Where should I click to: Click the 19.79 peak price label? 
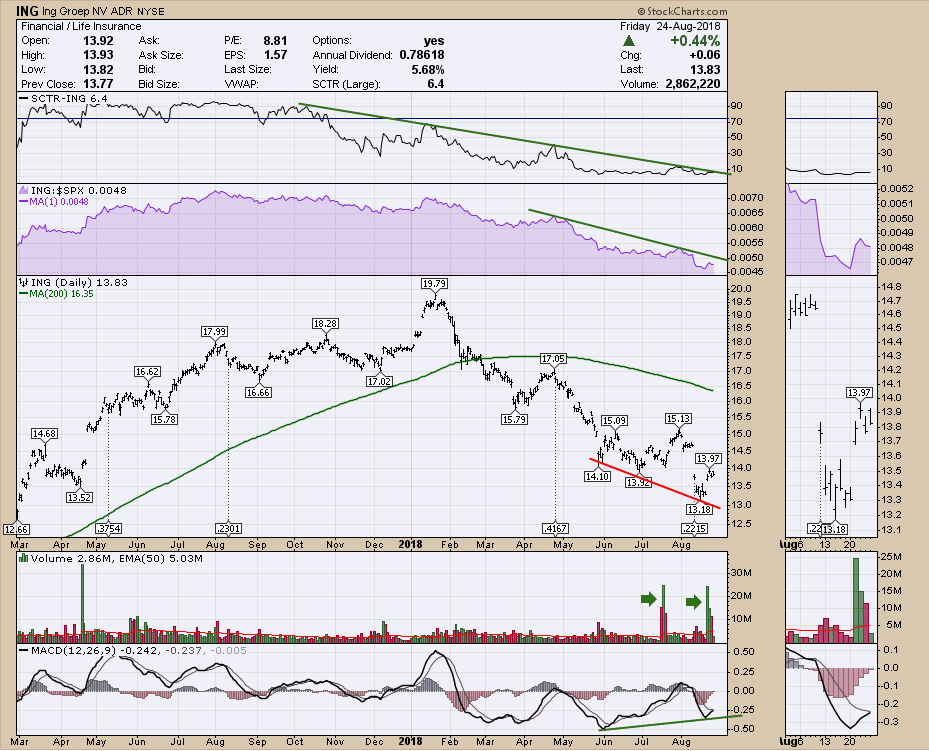[434, 284]
